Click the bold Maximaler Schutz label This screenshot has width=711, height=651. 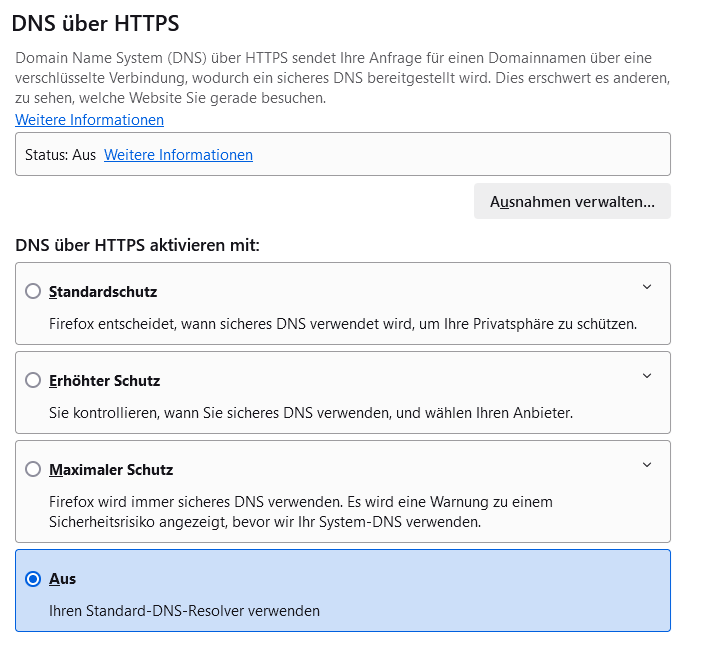[111, 470]
